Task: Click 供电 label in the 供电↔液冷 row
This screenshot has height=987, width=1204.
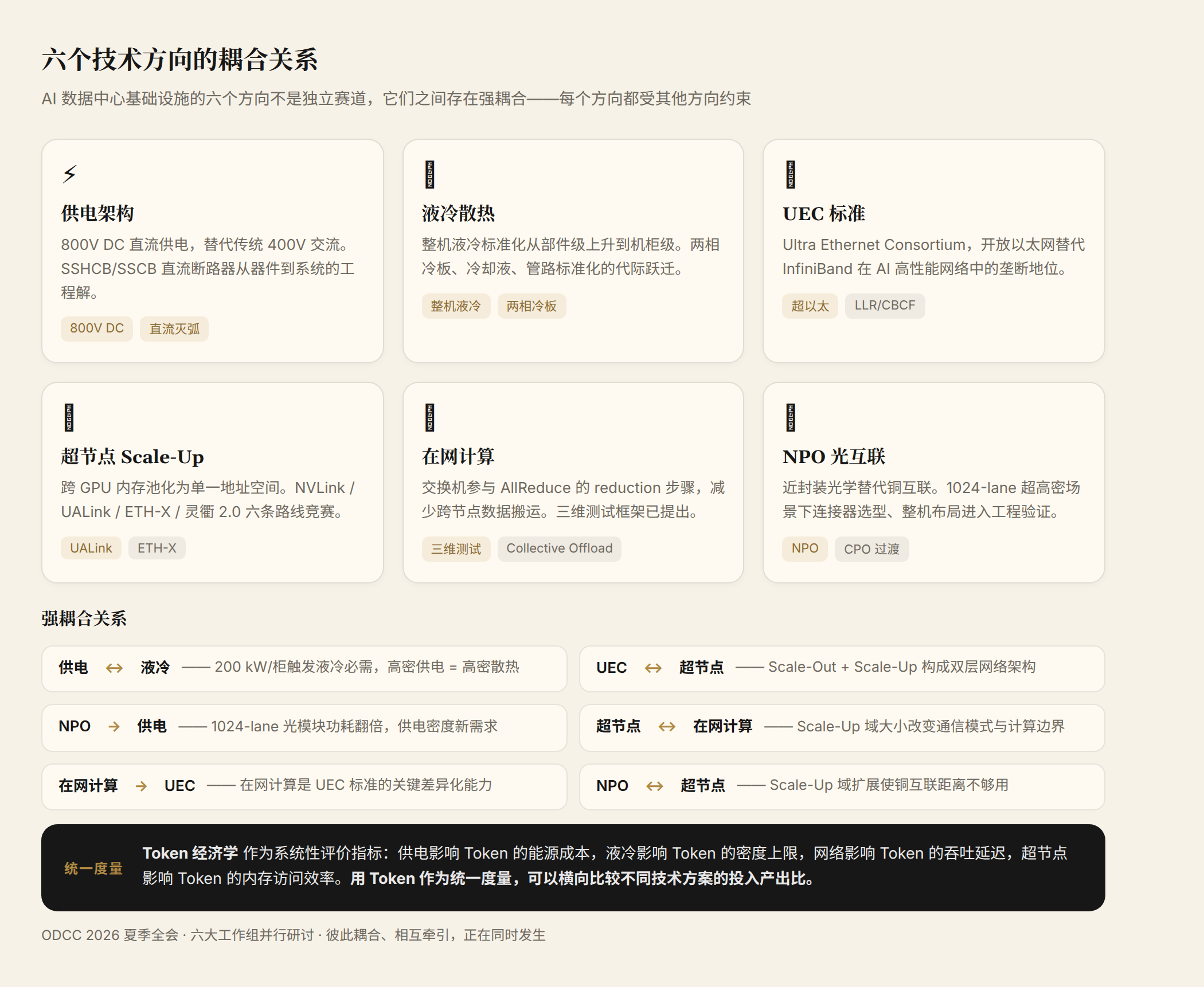Action: (x=73, y=668)
